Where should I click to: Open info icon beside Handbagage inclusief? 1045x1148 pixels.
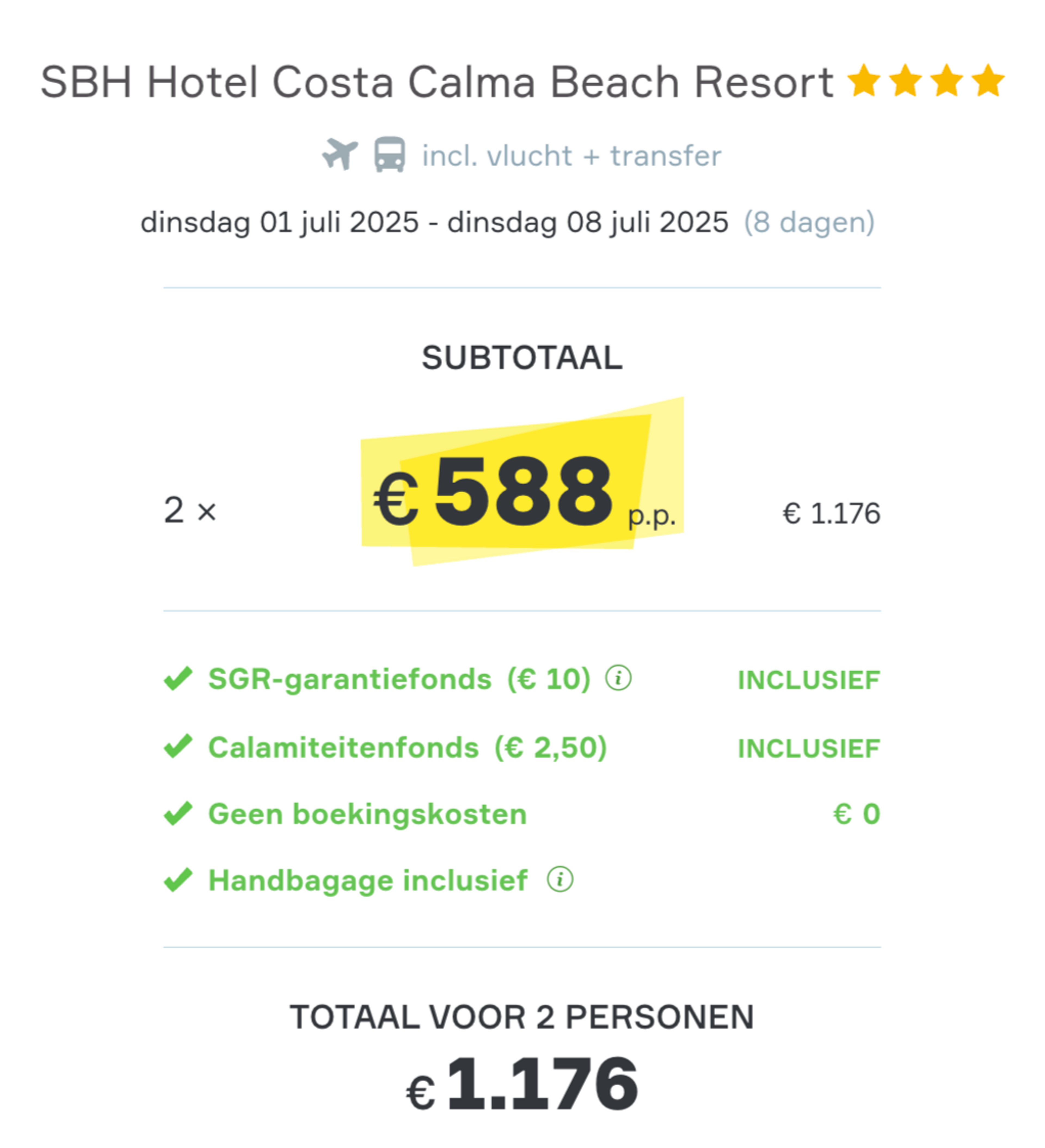pos(560,879)
